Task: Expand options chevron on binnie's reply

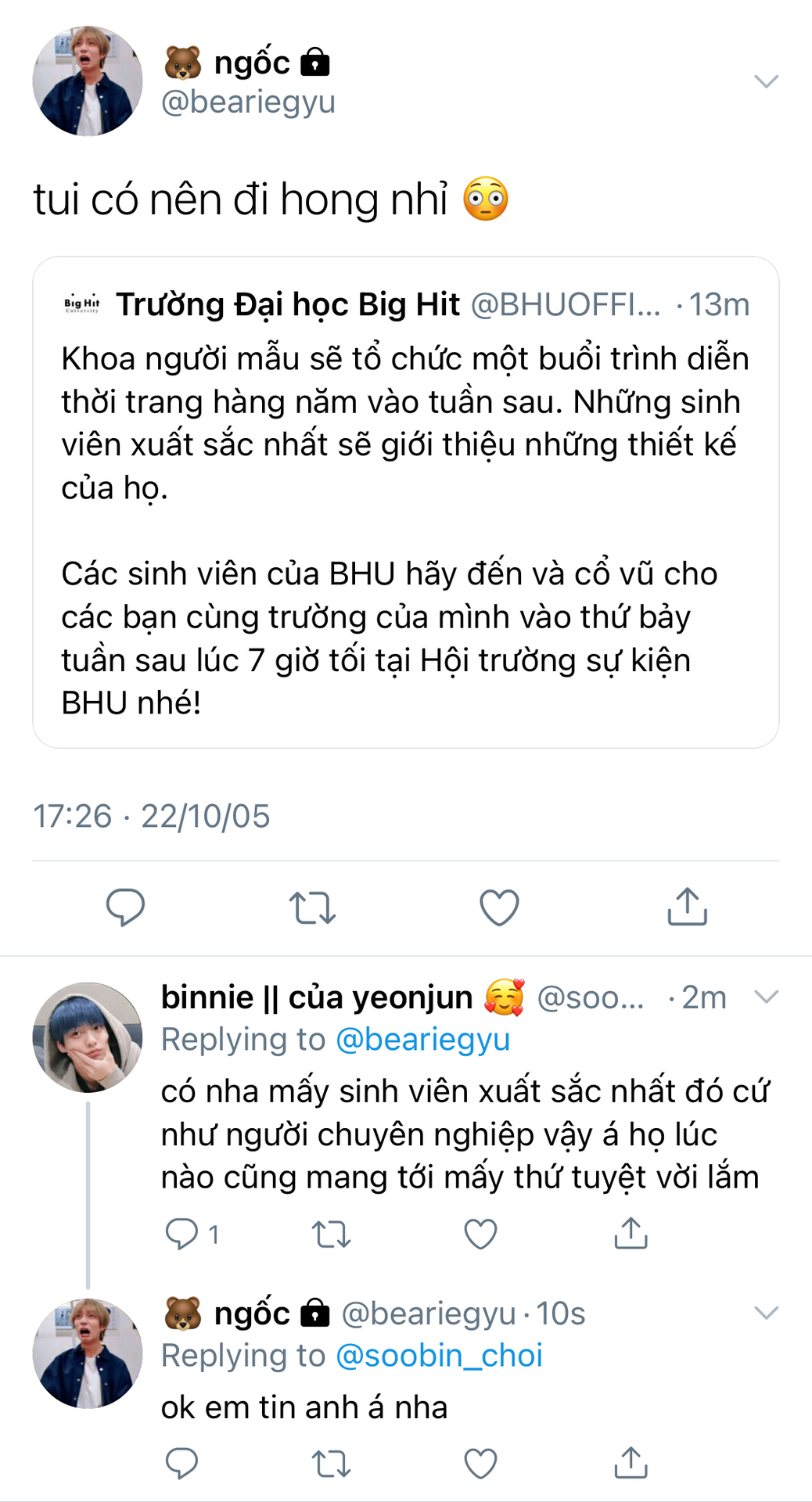Action: 766,997
